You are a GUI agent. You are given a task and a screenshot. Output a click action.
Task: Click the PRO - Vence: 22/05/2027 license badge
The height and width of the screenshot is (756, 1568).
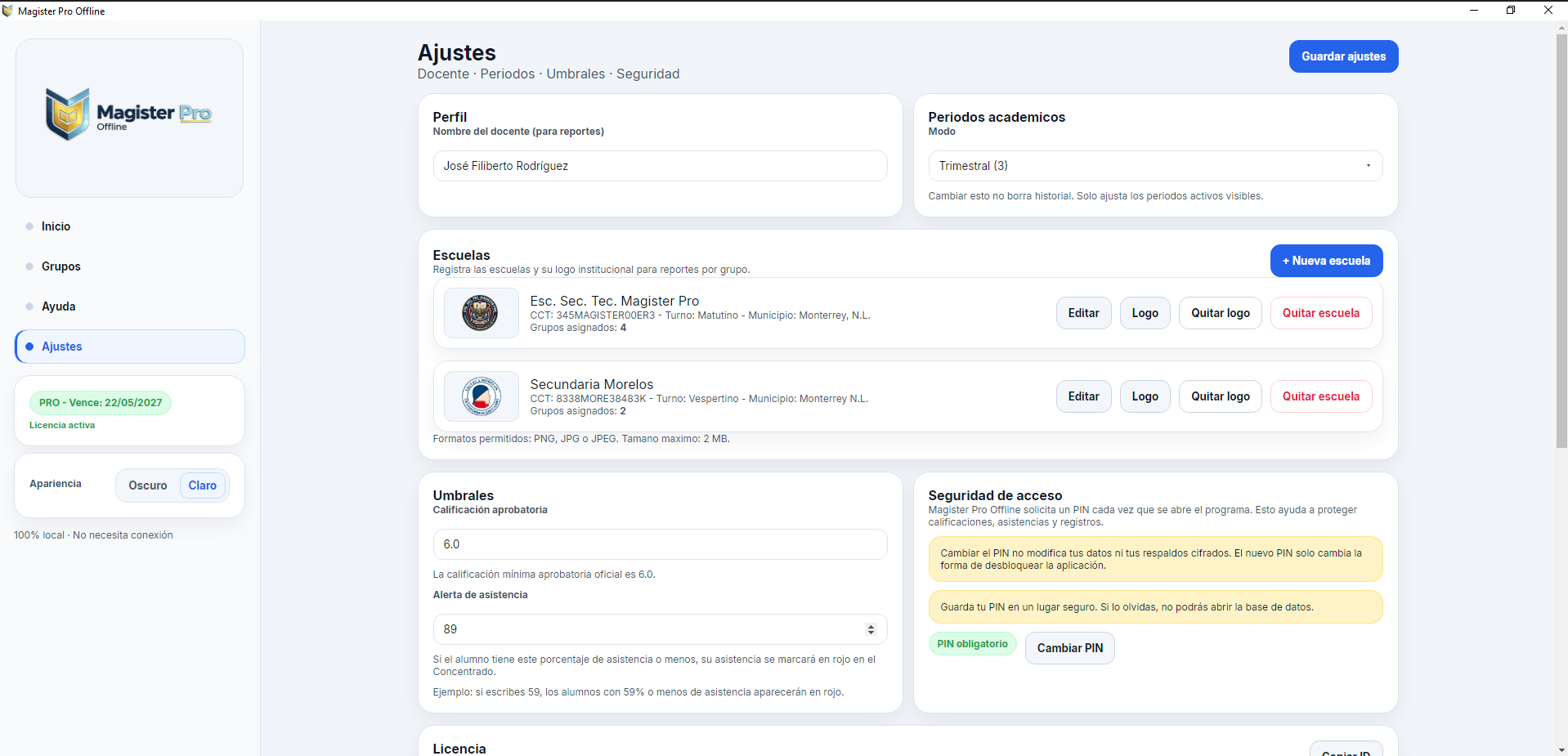tap(101, 403)
